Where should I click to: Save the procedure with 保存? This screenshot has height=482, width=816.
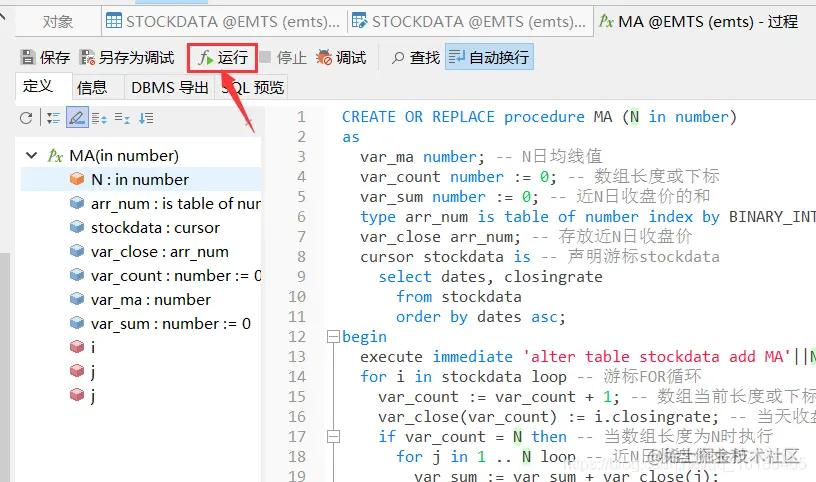[45, 57]
